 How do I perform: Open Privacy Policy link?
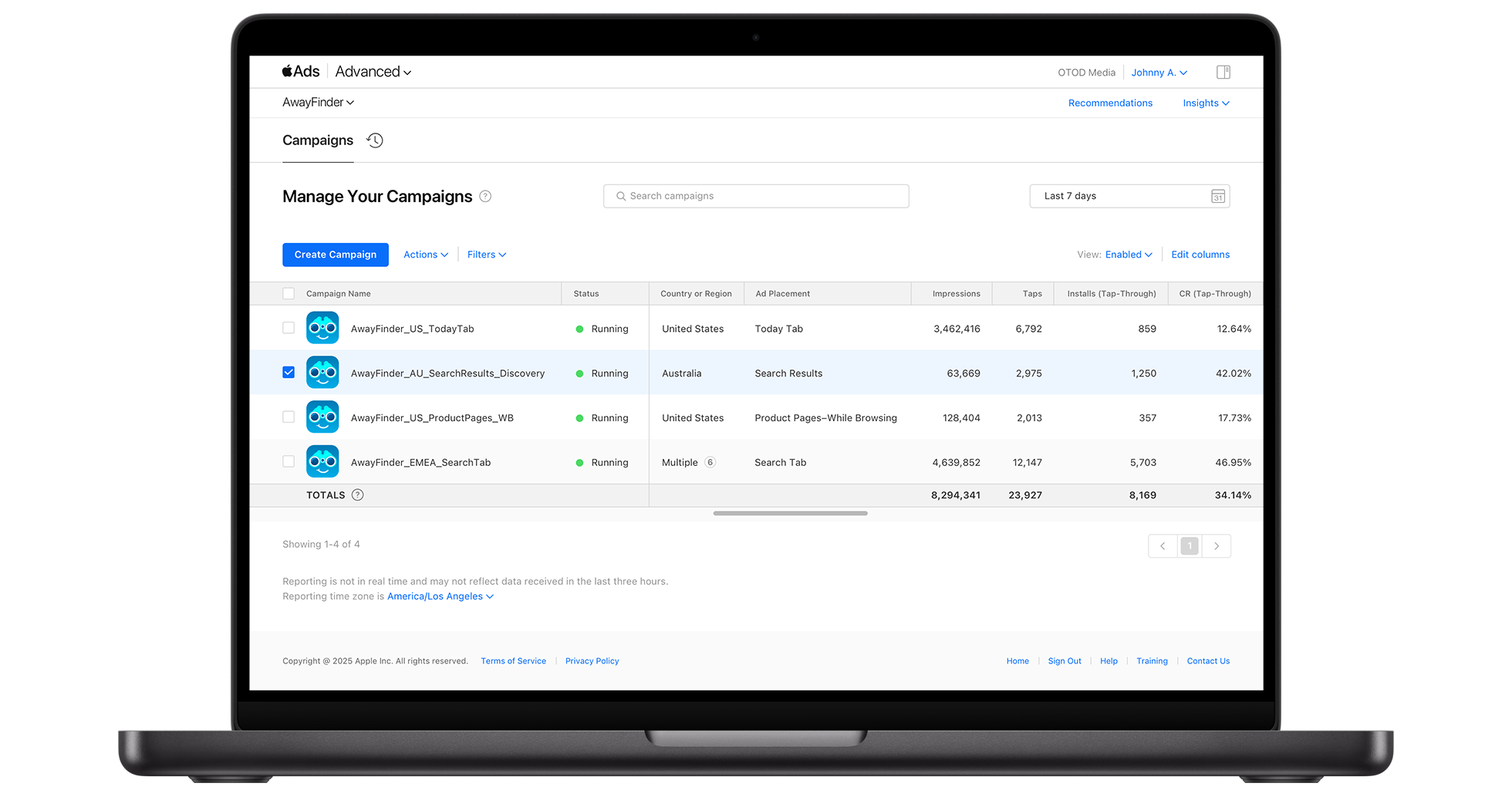592,661
